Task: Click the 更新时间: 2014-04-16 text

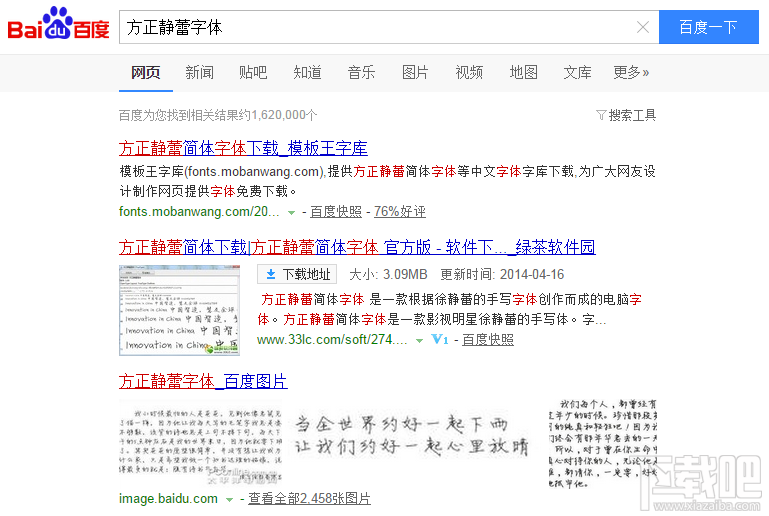Action: click(x=502, y=274)
